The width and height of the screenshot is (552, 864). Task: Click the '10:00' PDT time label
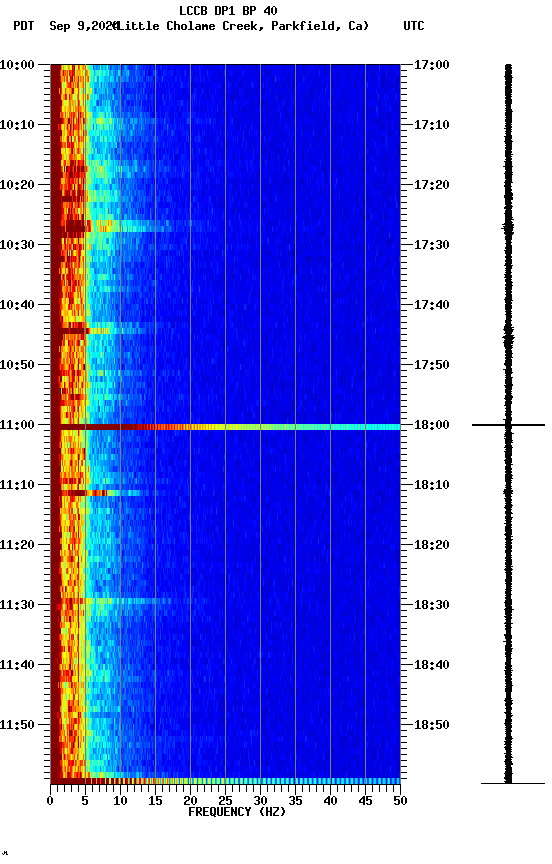point(17,65)
